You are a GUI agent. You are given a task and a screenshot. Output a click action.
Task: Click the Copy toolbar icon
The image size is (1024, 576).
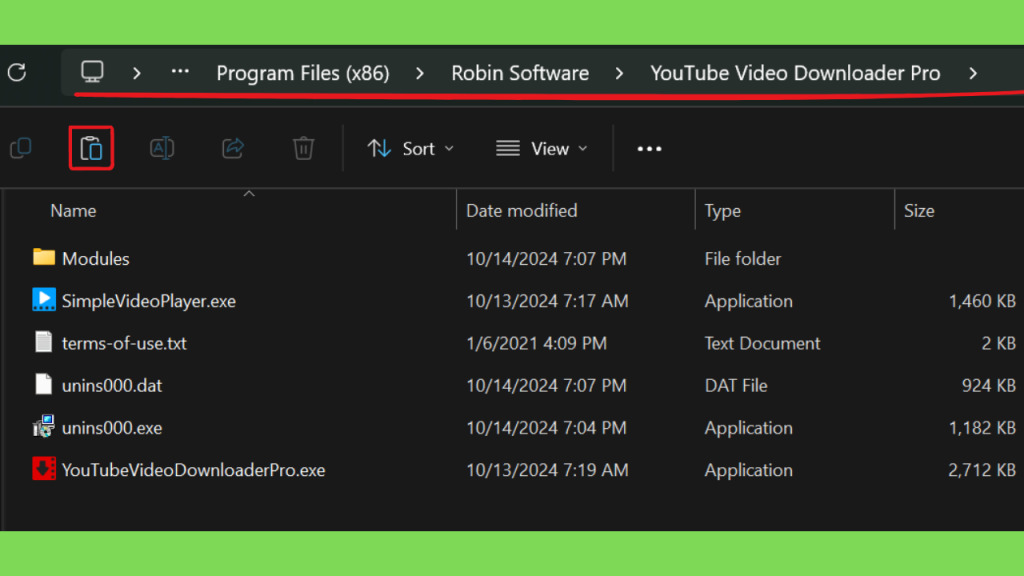pos(21,148)
